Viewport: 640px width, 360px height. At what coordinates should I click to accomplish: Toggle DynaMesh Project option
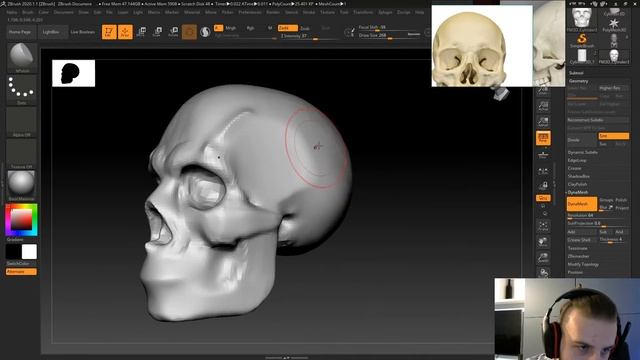[x=622, y=208]
